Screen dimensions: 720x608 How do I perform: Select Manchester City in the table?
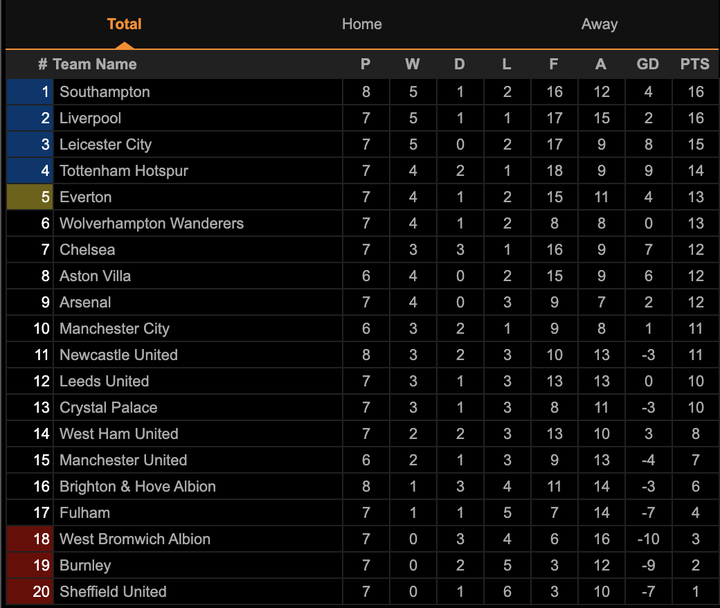114,329
